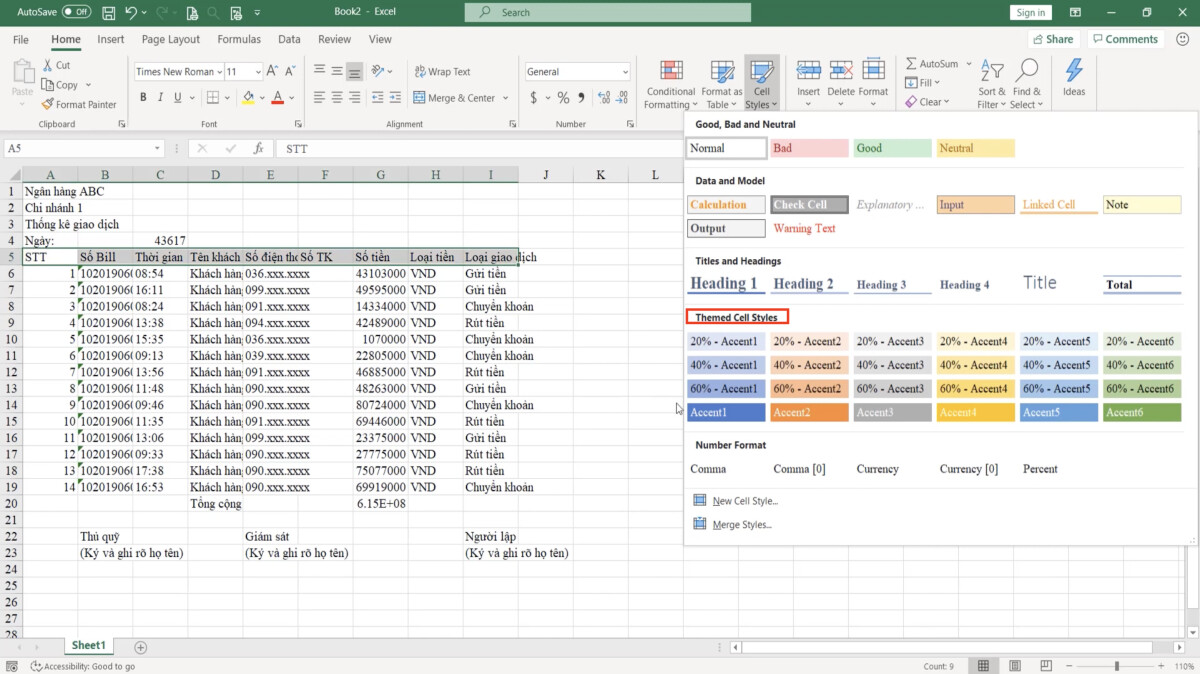The image size is (1200, 674).
Task: Click the Name Box showing A5
Action: click(84, 148)
